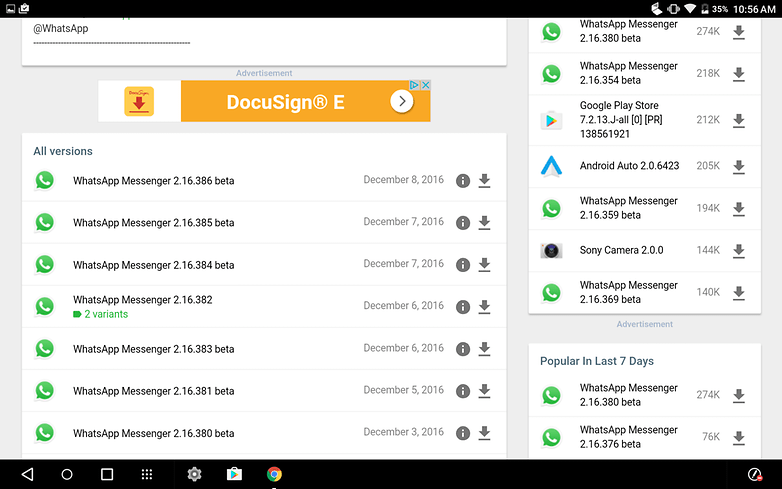Download Sony Camera 2.0.0
Screen dimensions: 782x489
(739, 251)
